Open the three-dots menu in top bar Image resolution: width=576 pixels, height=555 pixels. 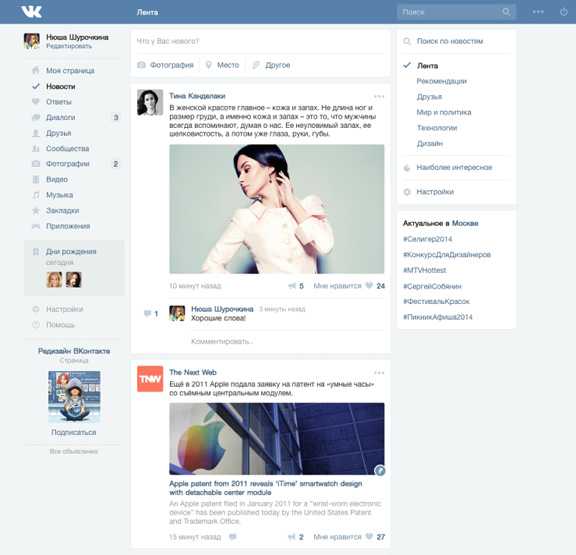coord(538,12)
